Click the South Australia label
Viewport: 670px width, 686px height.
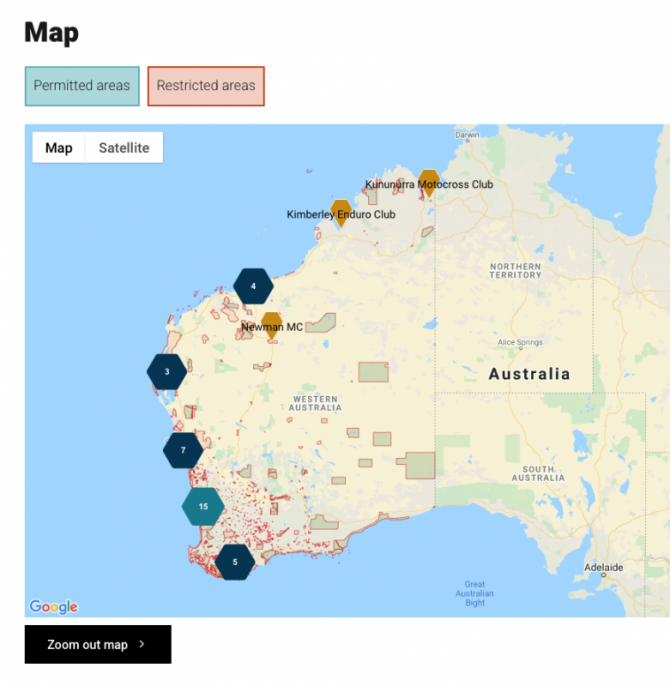point(538,473)
